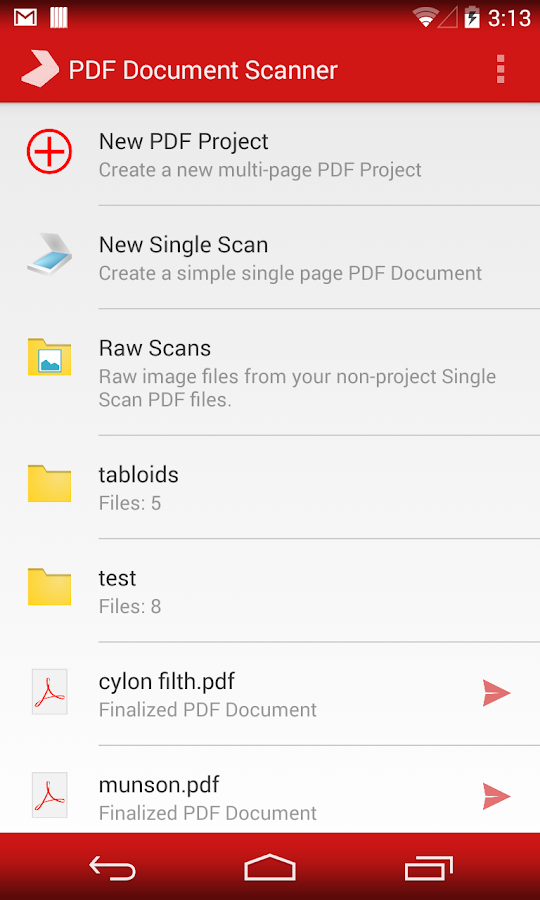Open Raw Scans list item
This screenshot has width=540, height=900.
pyautogui.click(x=270, y=372)
